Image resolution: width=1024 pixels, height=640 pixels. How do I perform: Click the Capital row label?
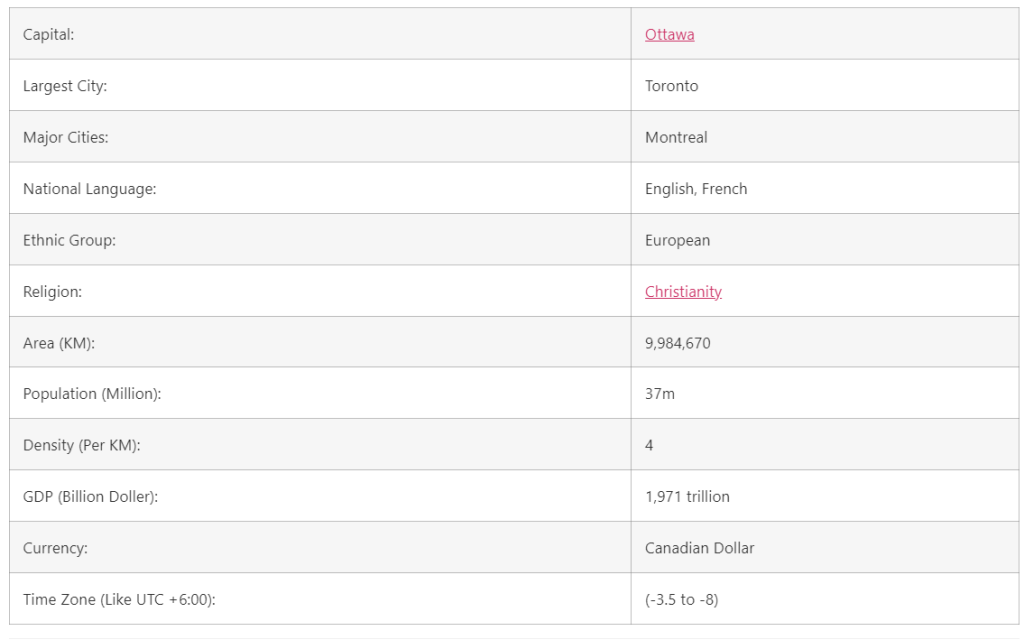(x=49, y=35)
